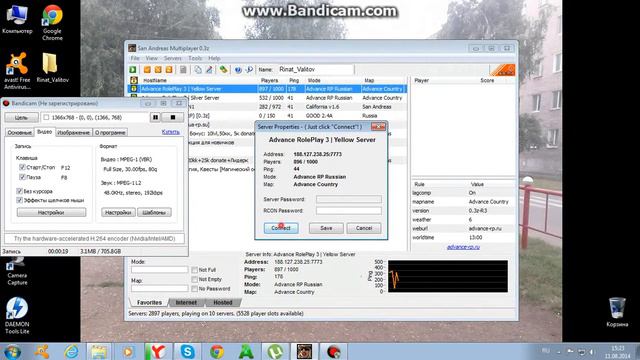Click the Купить link in Bandicam

pos(171,132)
